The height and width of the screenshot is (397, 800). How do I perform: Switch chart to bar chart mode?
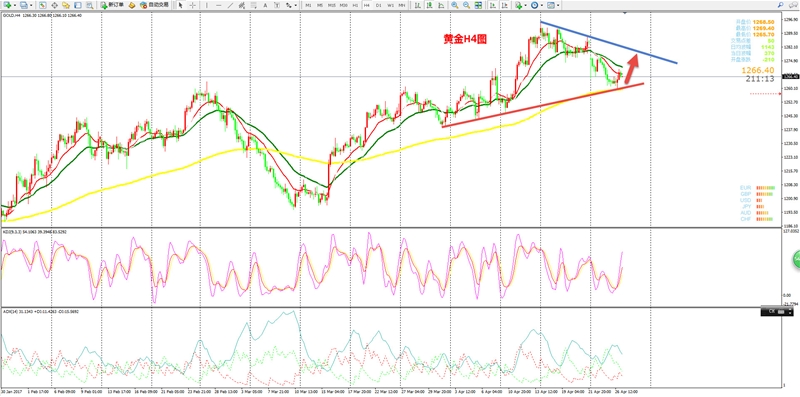coord(417,5)
